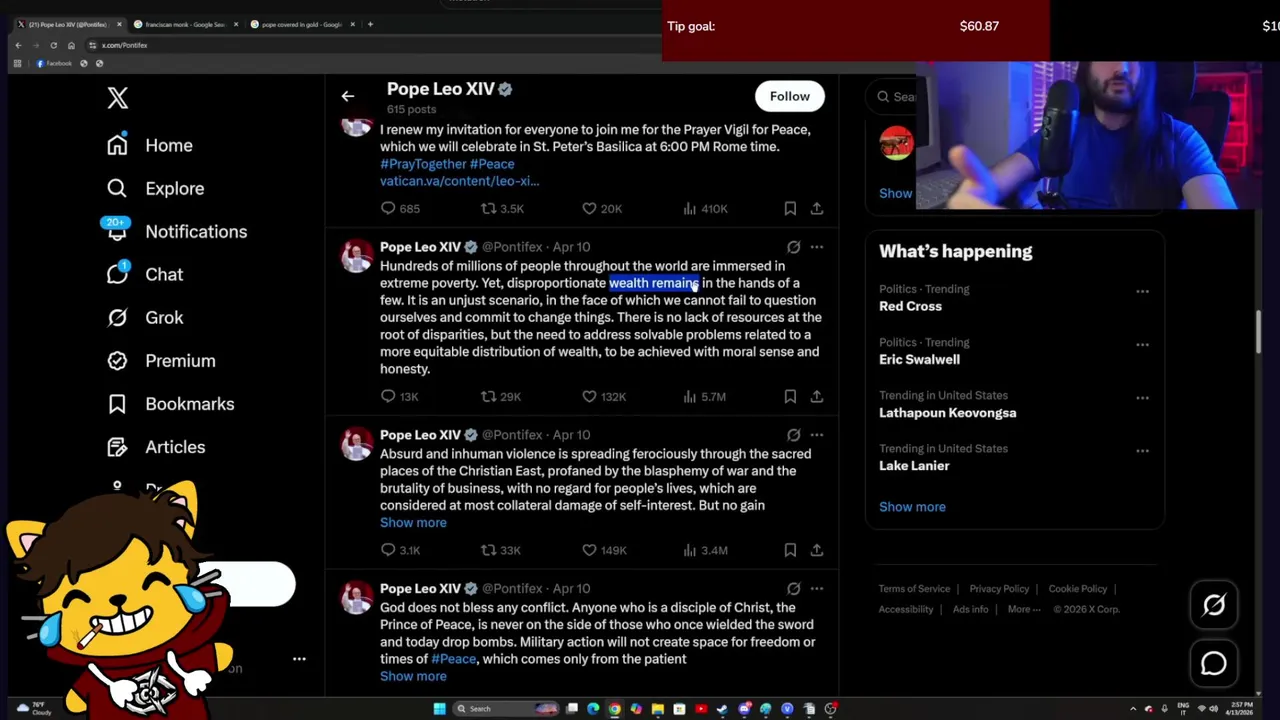Open a new browser tab

370,24
